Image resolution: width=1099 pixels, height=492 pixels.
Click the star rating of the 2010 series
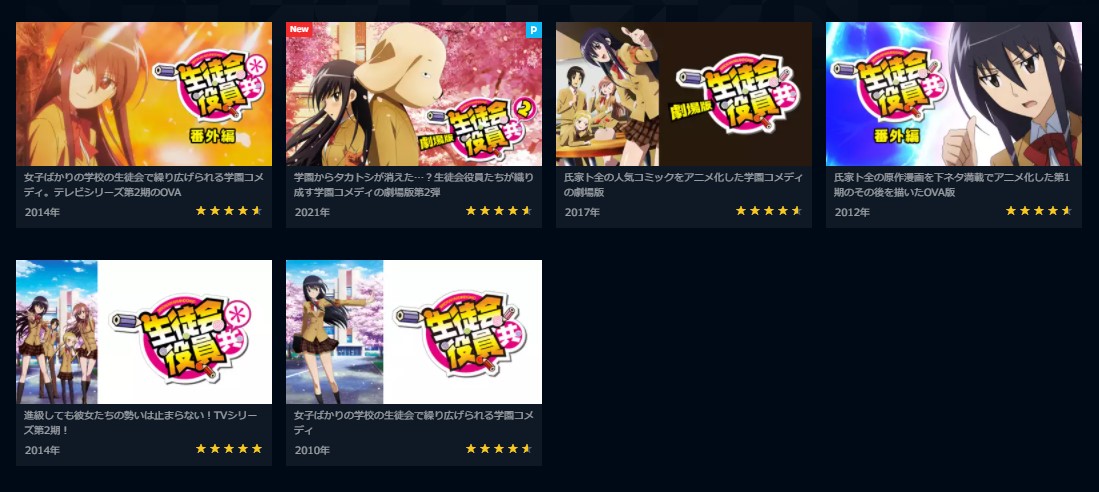[498, 449]
